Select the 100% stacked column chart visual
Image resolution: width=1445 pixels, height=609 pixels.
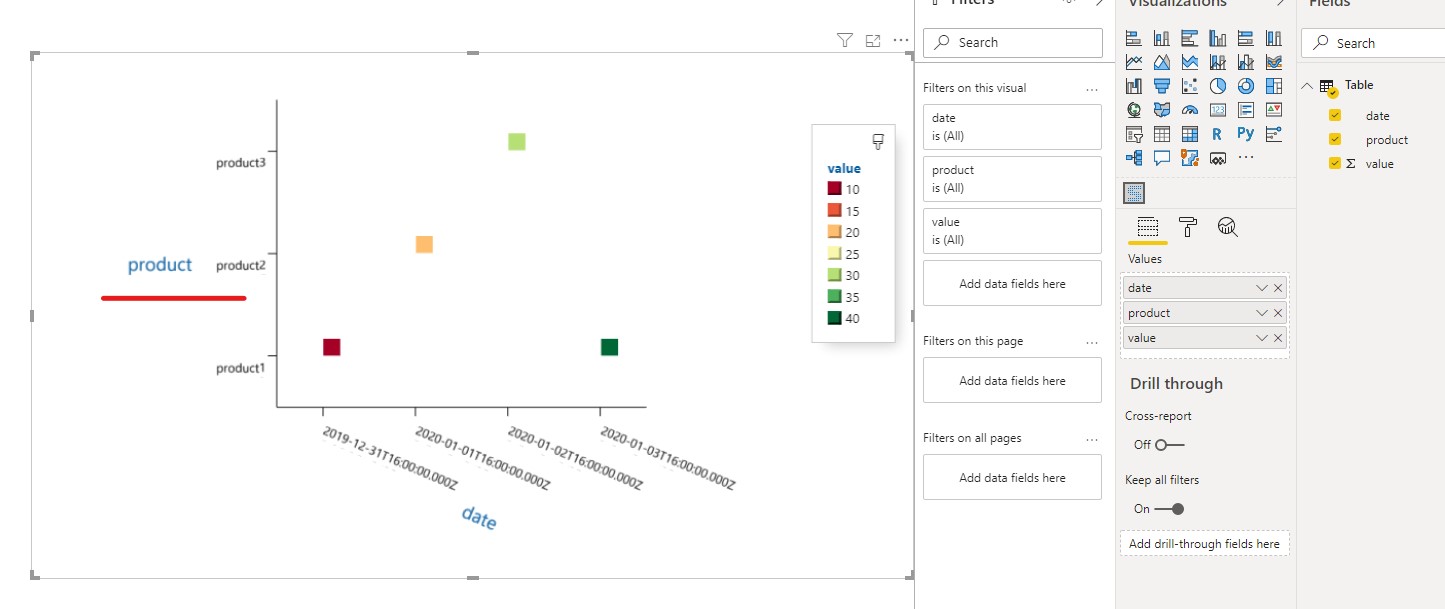coord(1274,39)
